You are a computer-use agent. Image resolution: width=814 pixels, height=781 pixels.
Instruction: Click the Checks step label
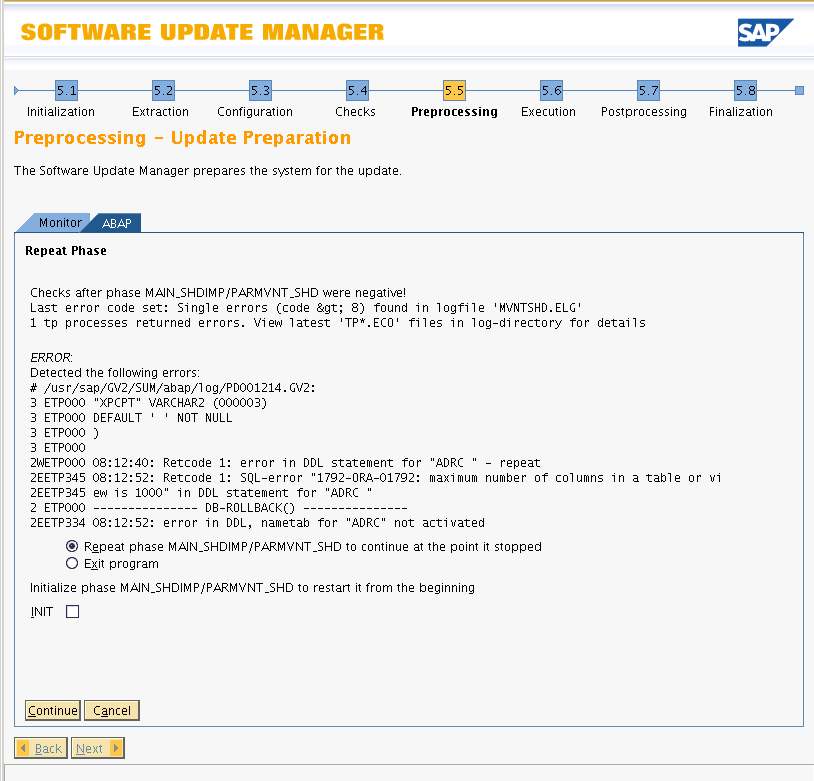(x=355, y=112)
